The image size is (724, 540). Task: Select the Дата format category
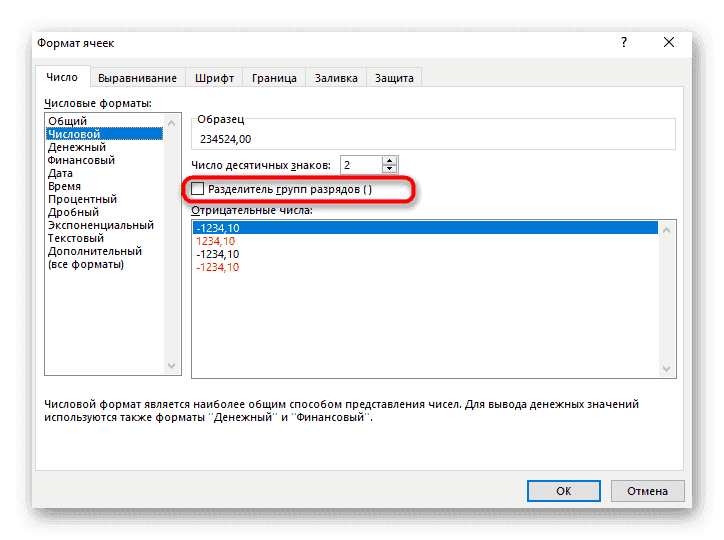click(x=61, y=173)
